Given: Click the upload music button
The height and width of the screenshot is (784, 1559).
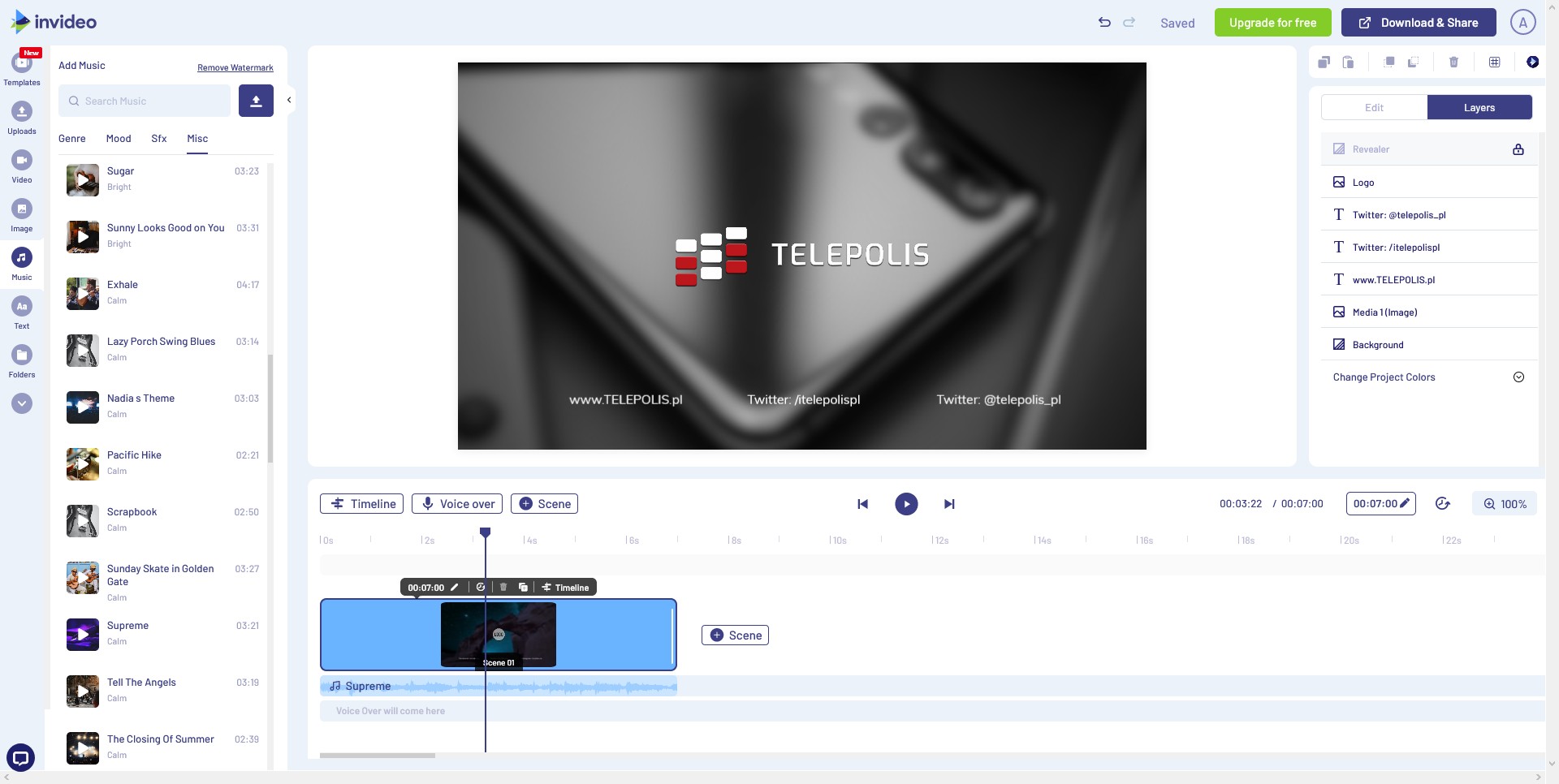Looking at the screenshot, I should 256,101.
